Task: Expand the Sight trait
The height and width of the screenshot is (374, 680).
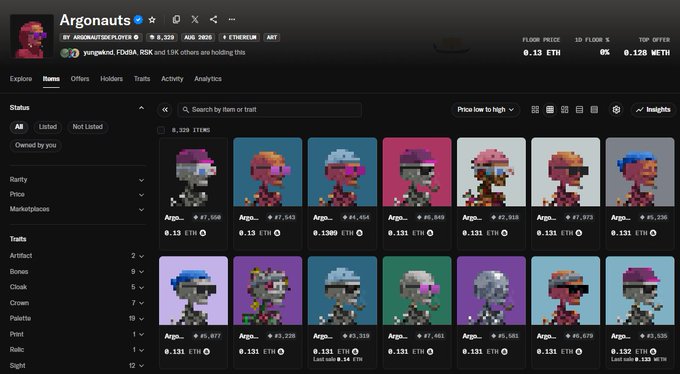Action: pyautogui.click(x=77, y=366)
